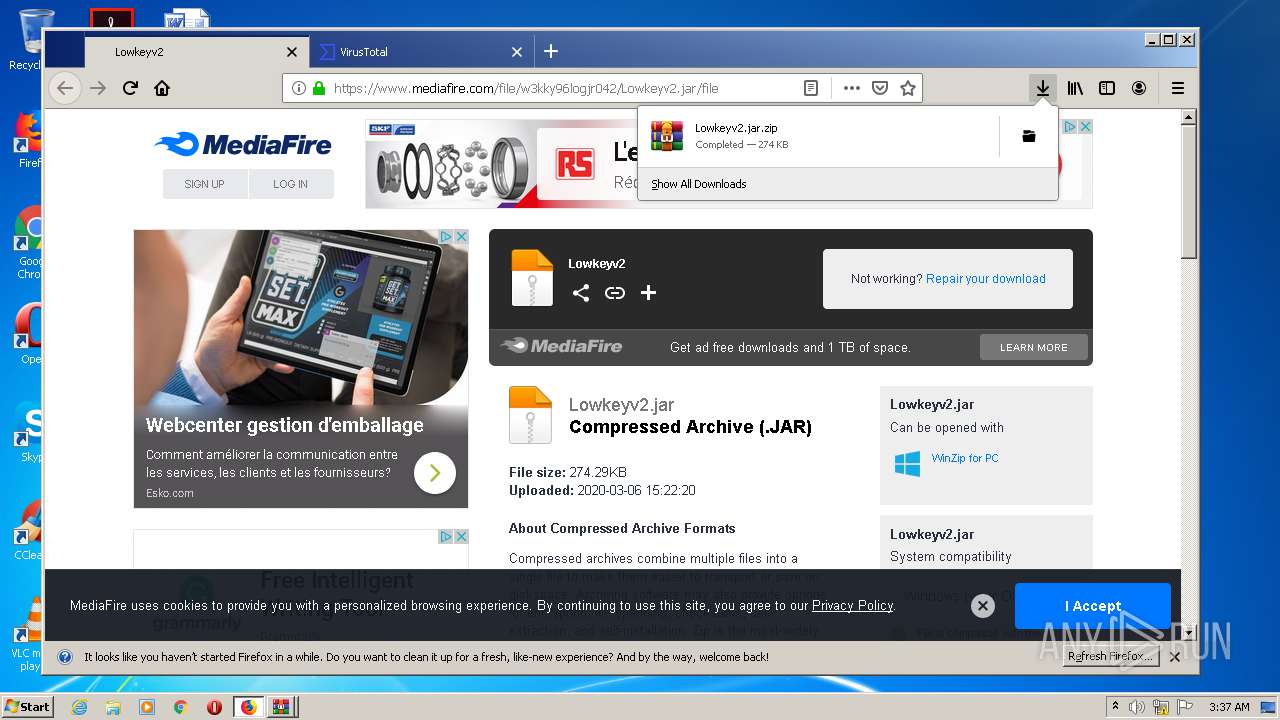Click the volume icon in system tray
The height and width of the screenshot is (720, 1280).
tap(1138, 707)
